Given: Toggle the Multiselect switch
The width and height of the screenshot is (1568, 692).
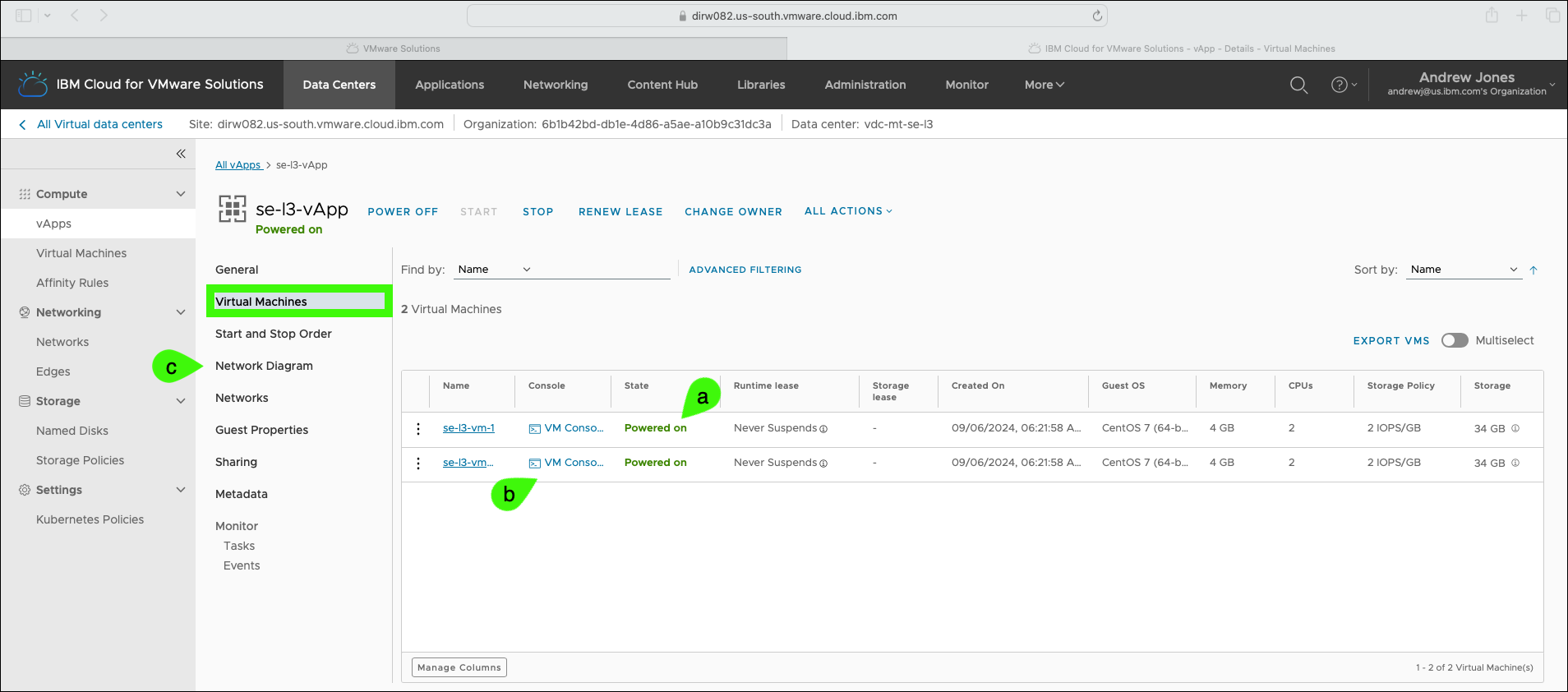Looking at the screenshot, I should coord(1455,340).
